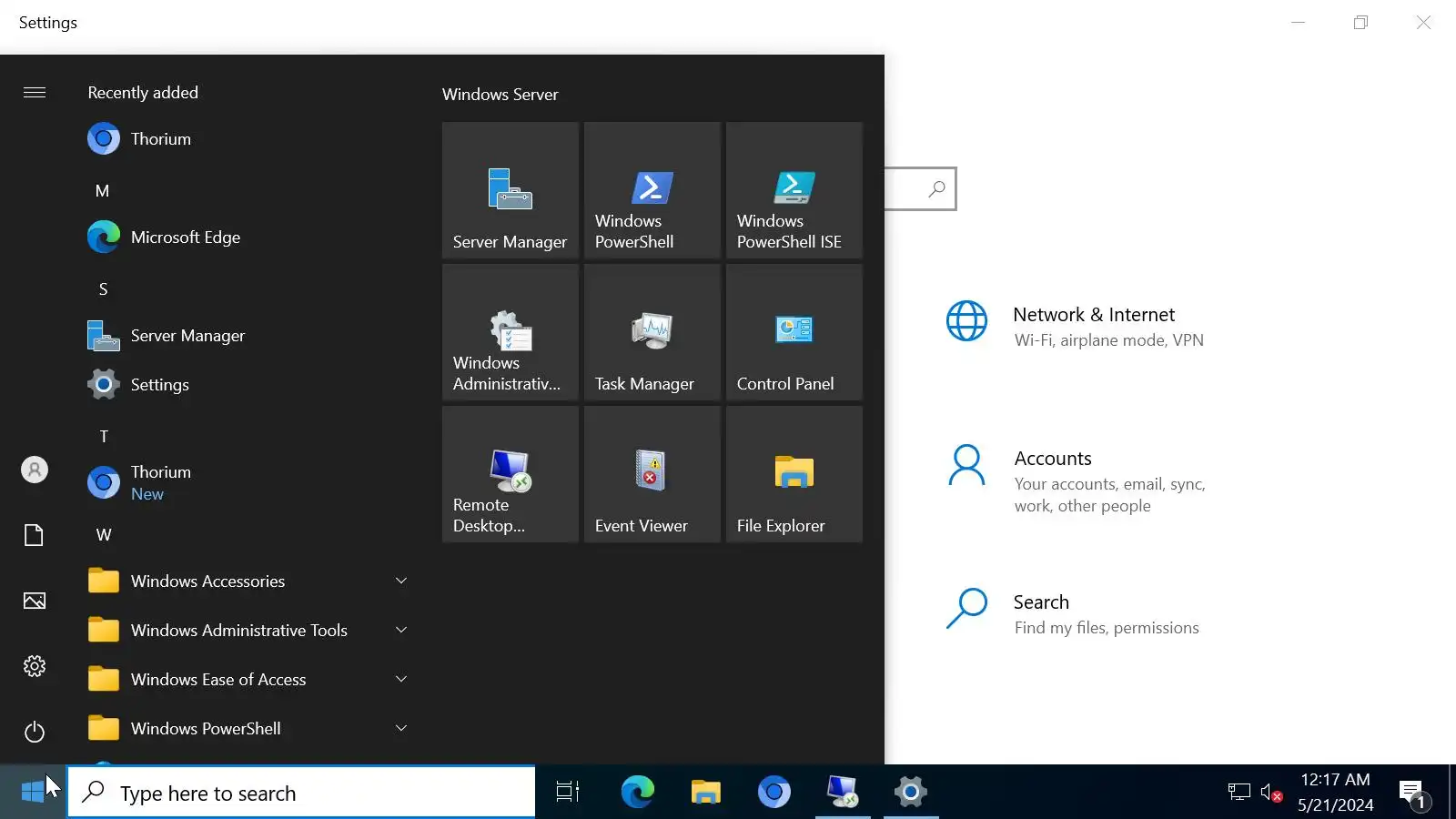The image size is (1456, 819).
Task: Switch to Remote Desktop on taskbar
Action: (843, 792)
